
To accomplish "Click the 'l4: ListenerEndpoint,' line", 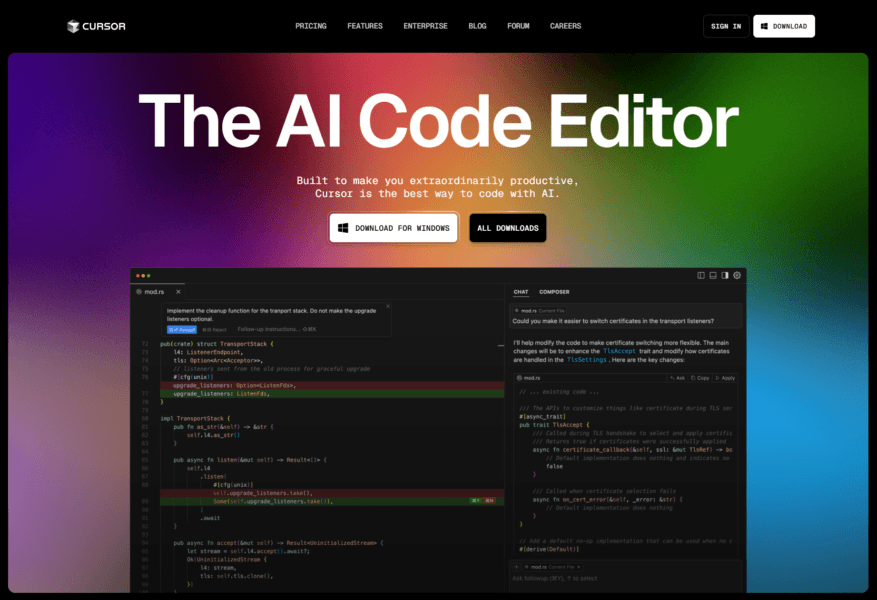I will click(208, 352).
